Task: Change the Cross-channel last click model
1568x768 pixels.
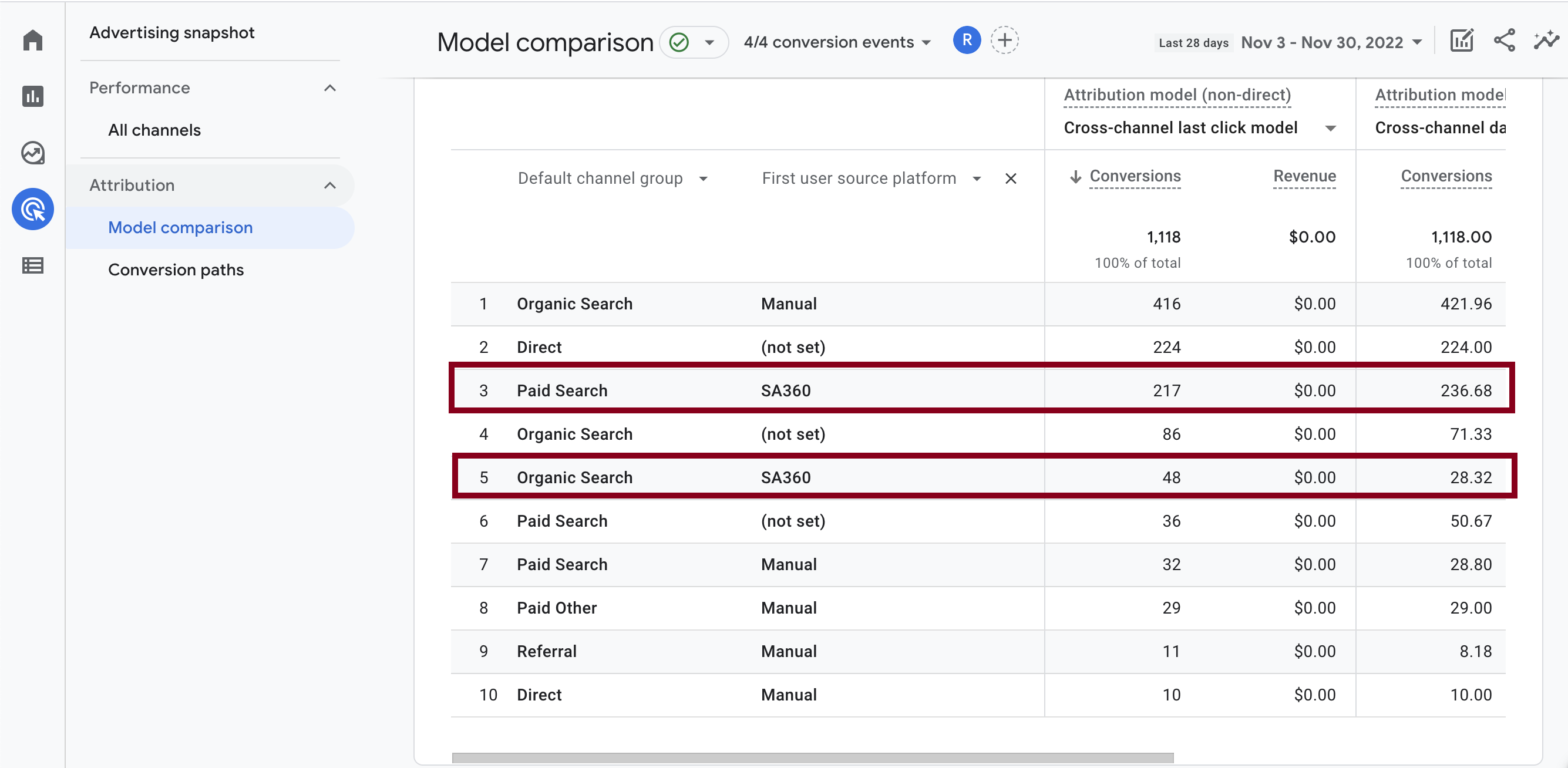Action: 1200,128
